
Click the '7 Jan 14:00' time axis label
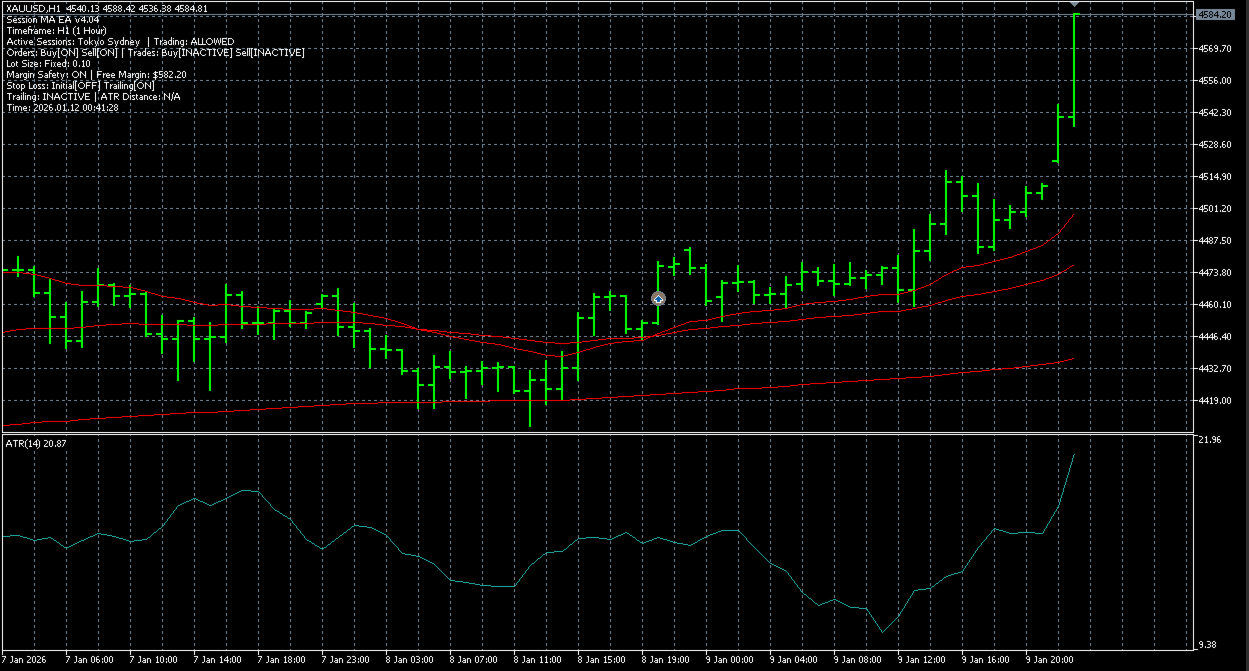click(218, 660)
